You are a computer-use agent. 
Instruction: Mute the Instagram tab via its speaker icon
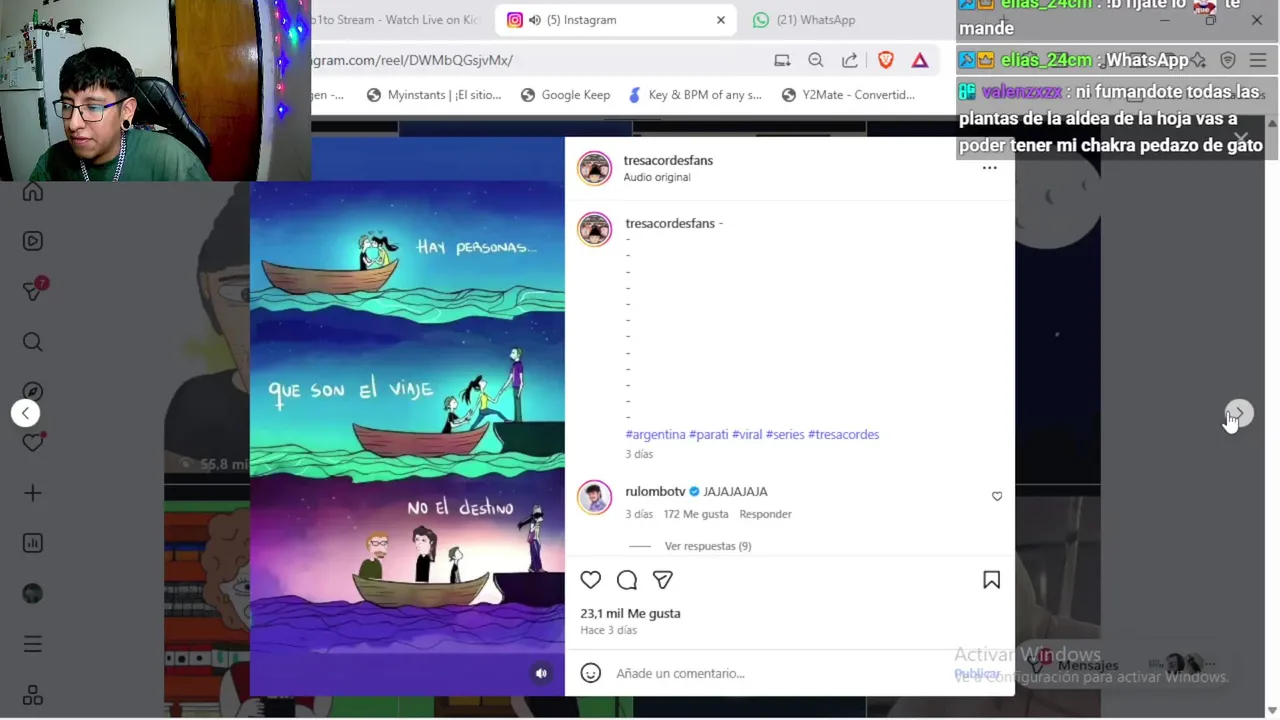tap(535, 20)
